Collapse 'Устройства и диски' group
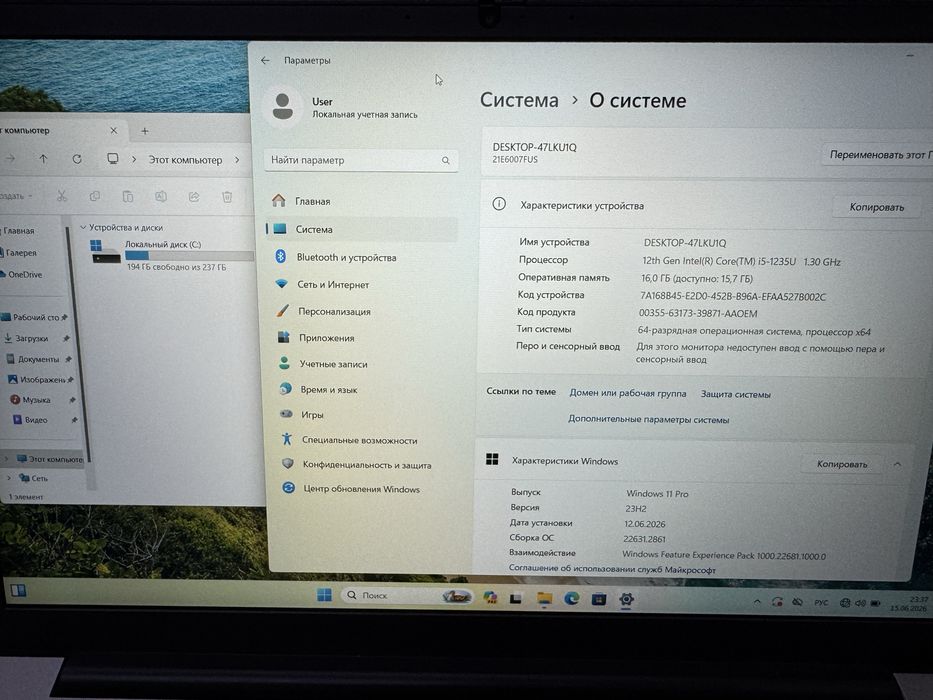The width and height of the screenshot is (933, 700). (83, 227)
